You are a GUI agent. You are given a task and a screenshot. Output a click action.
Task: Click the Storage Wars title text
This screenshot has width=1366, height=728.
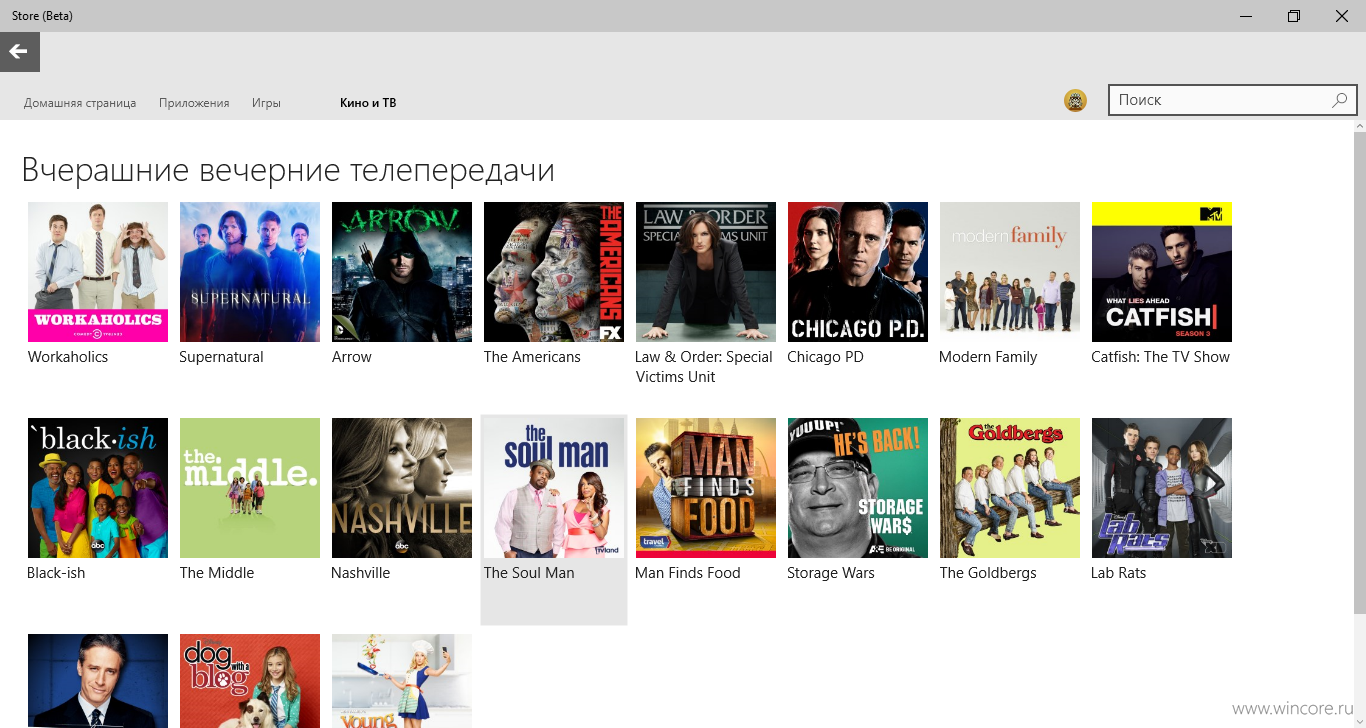831,573
